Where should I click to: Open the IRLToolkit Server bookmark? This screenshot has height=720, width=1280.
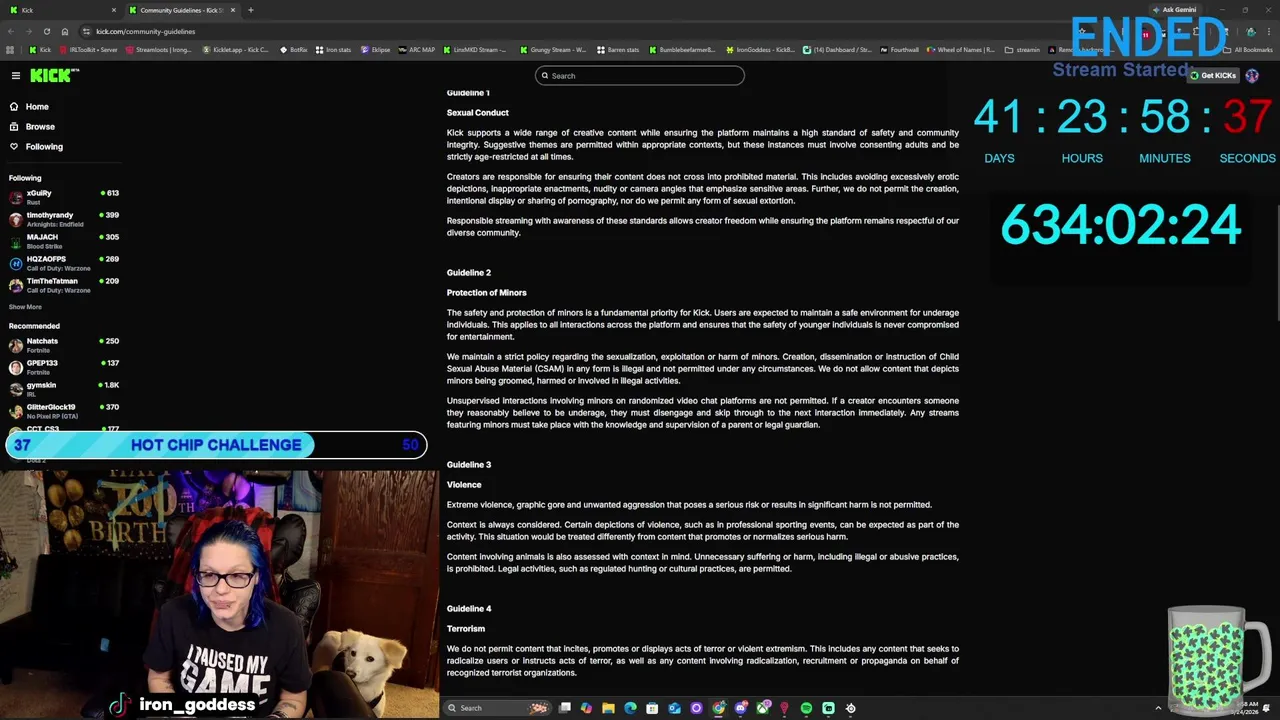point(89,50)
